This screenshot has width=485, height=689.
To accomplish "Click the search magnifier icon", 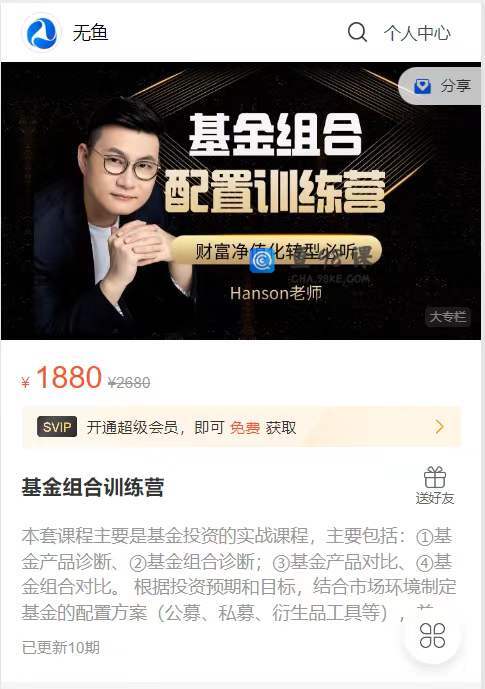I will pyautogui.click(x=357, y=32).
